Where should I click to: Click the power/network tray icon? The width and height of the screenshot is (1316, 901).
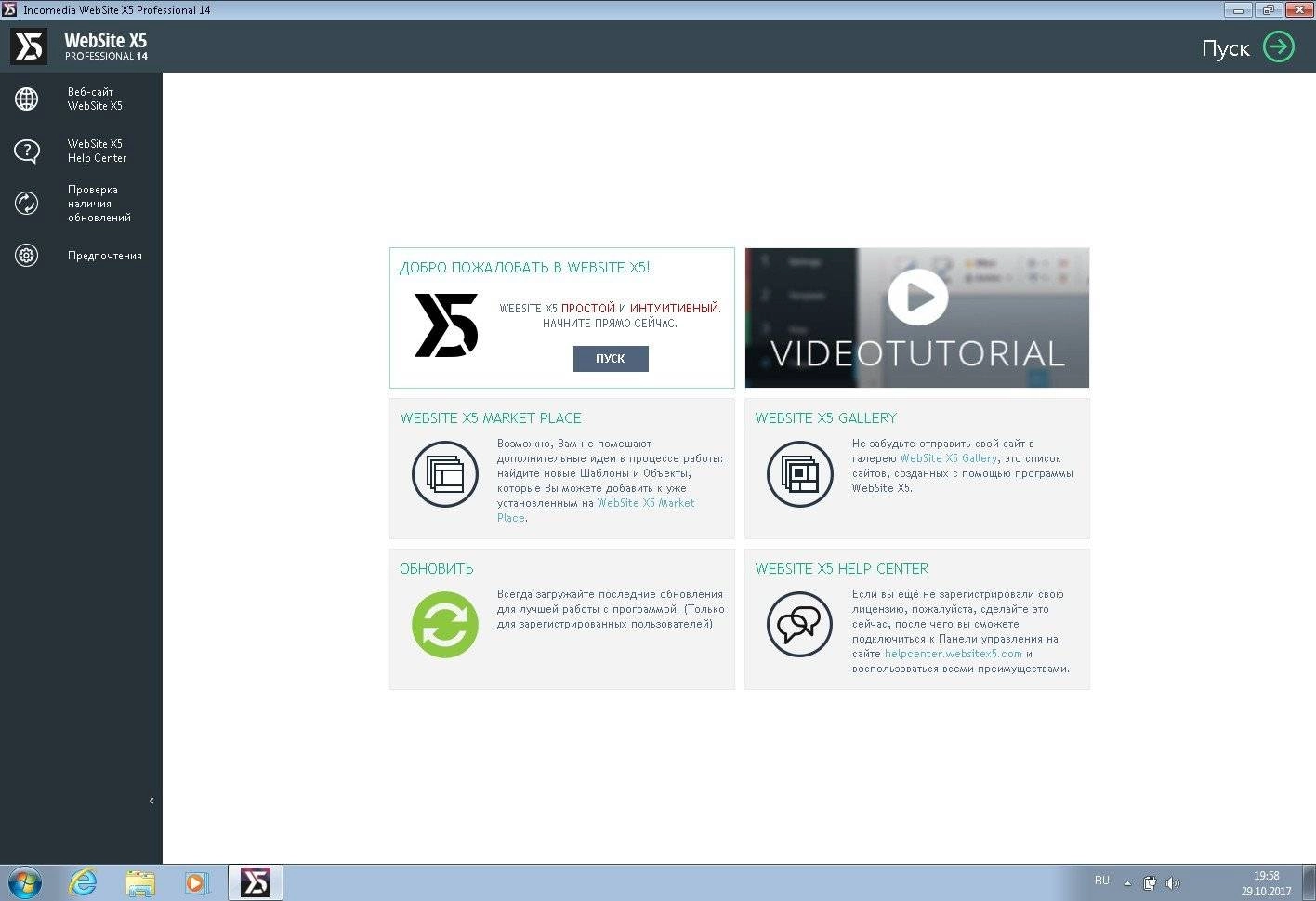coord(1150,883)
